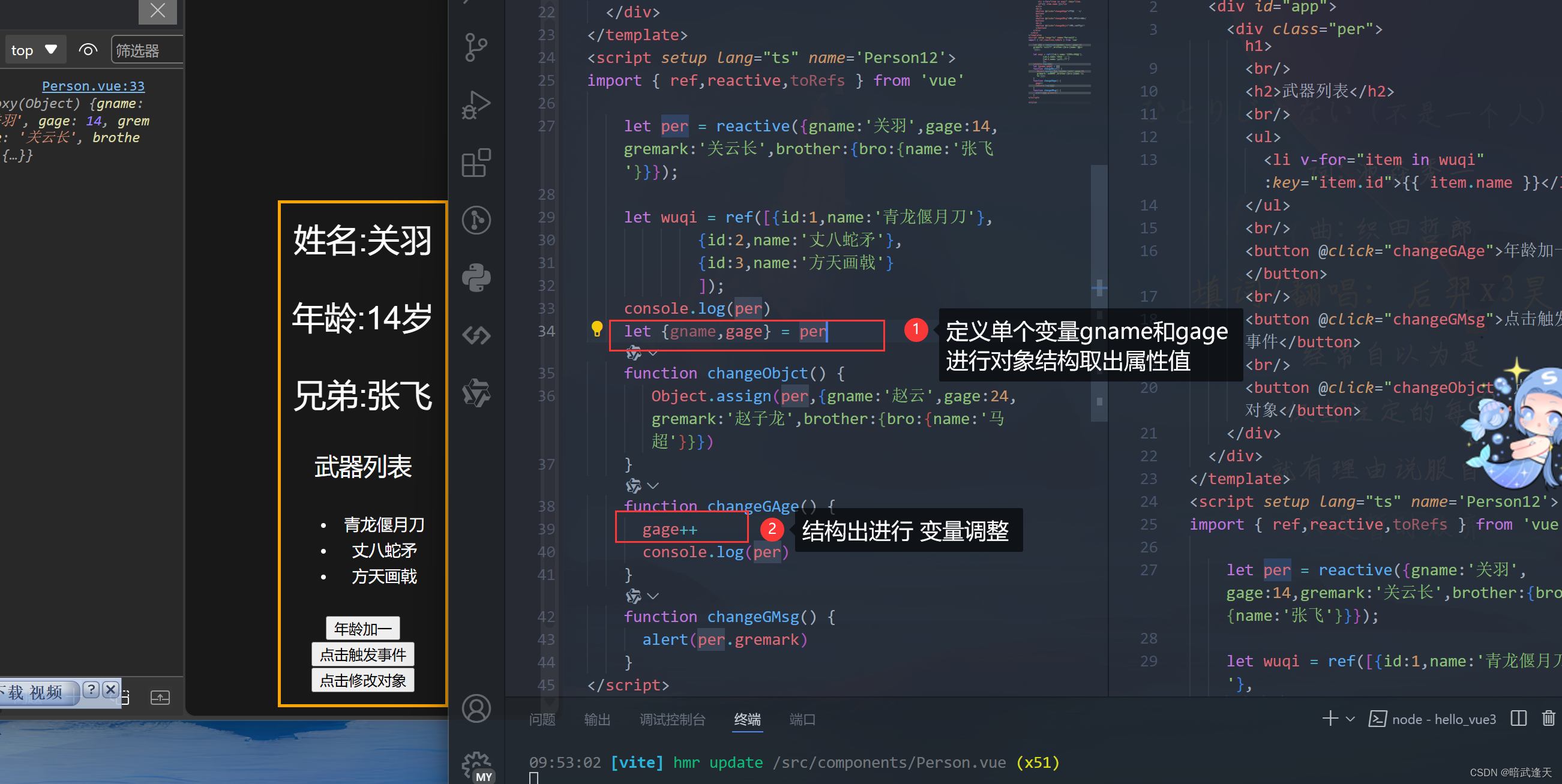1562x784 pixels.
Task: Click the AI code lens icon above changeGMsg
Action: coord(633,596)
